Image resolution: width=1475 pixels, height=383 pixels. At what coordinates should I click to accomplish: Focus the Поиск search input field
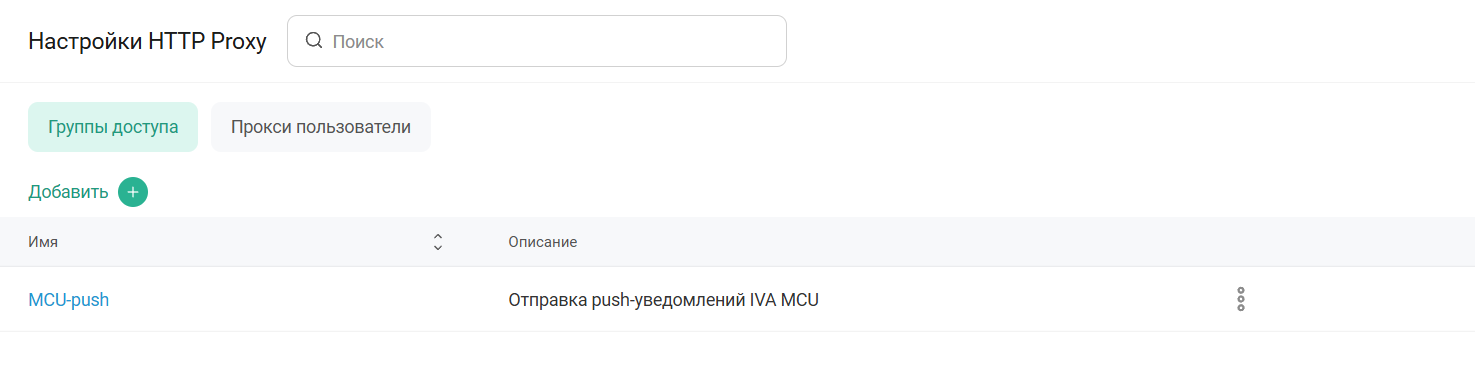(537, 41)
